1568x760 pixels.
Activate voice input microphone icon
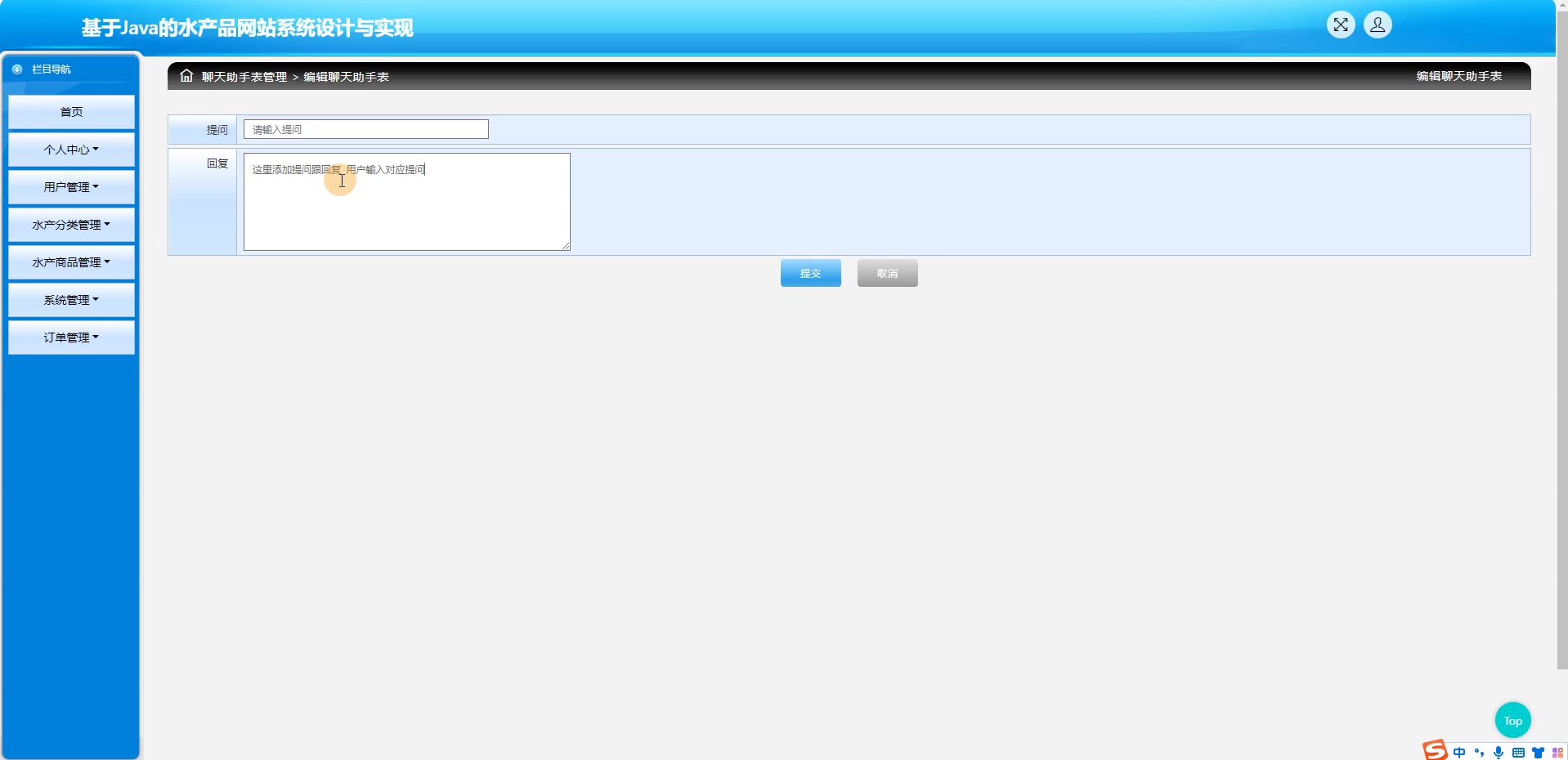point(1499,753)
